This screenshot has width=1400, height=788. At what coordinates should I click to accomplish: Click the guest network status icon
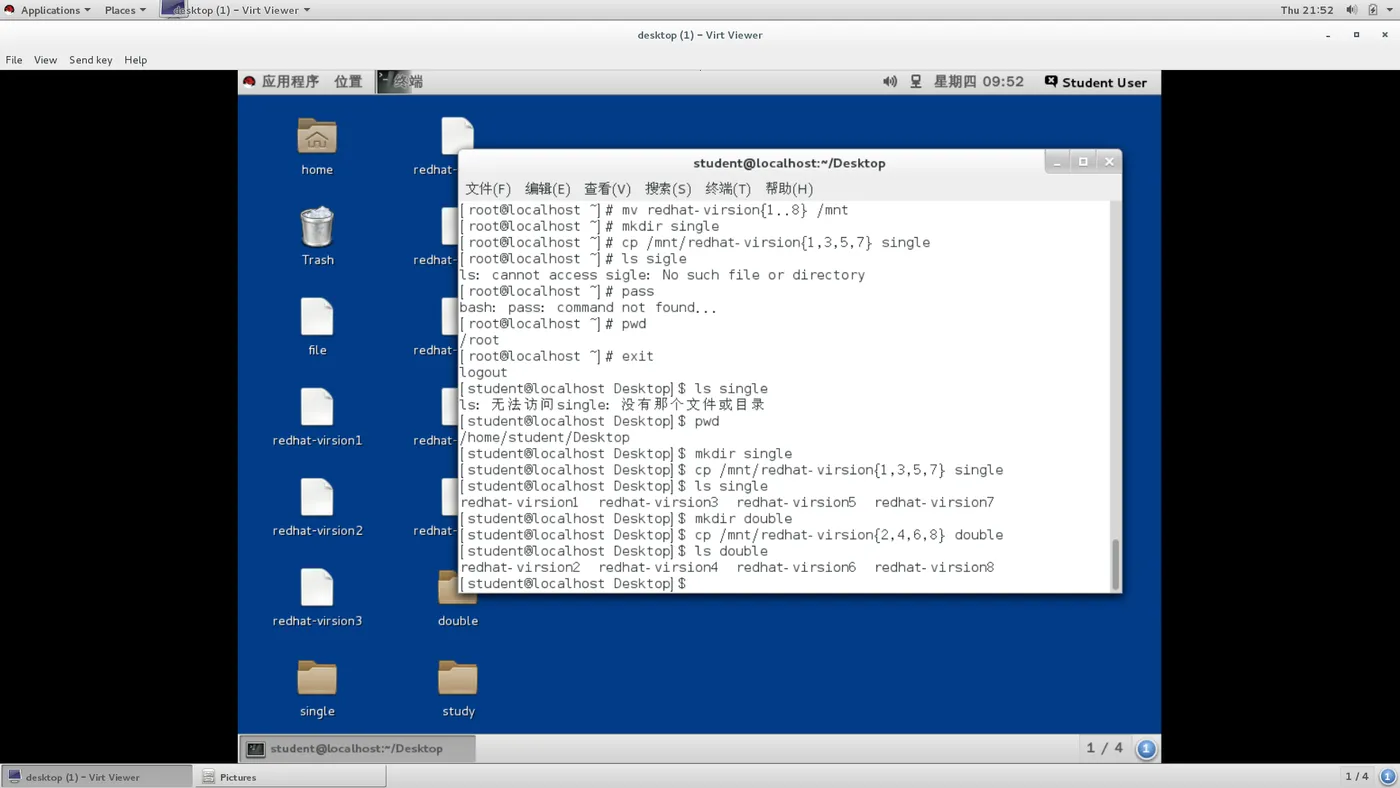click(916, 82)
